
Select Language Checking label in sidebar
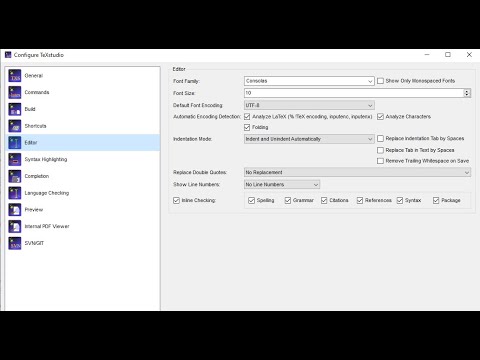tap(47, 193)
